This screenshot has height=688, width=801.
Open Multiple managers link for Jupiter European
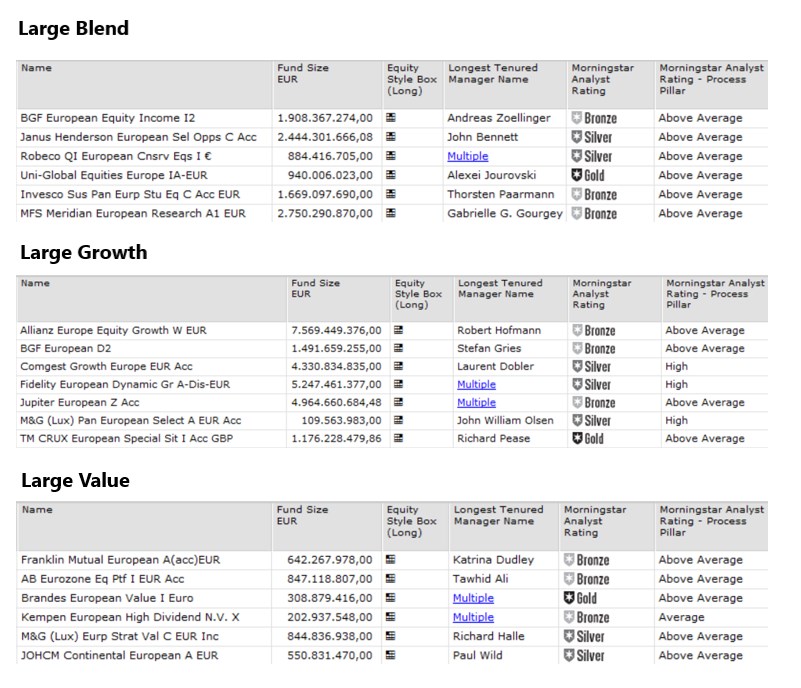pos(476,403)
